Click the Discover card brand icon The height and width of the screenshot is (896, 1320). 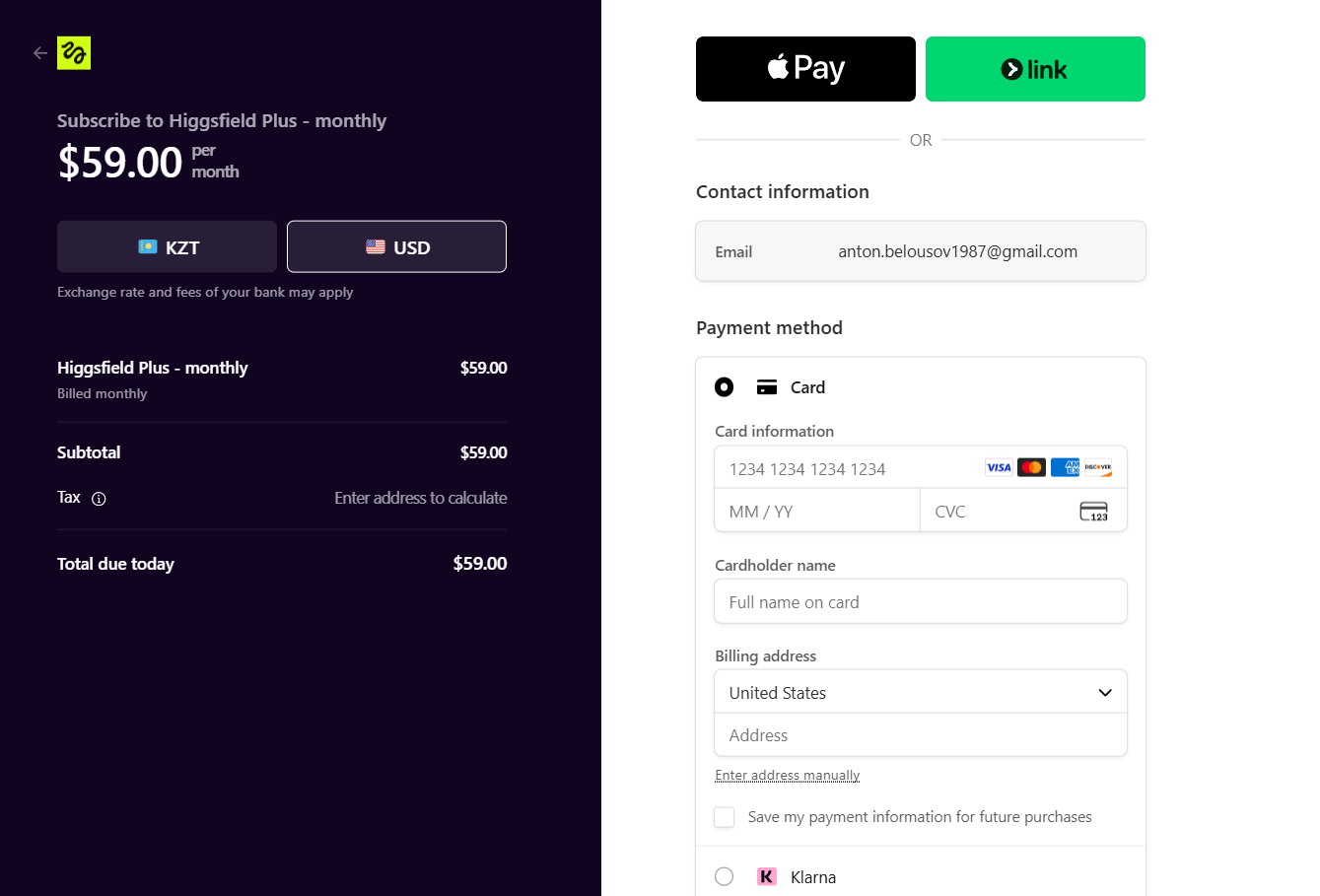pos(1097,467)
